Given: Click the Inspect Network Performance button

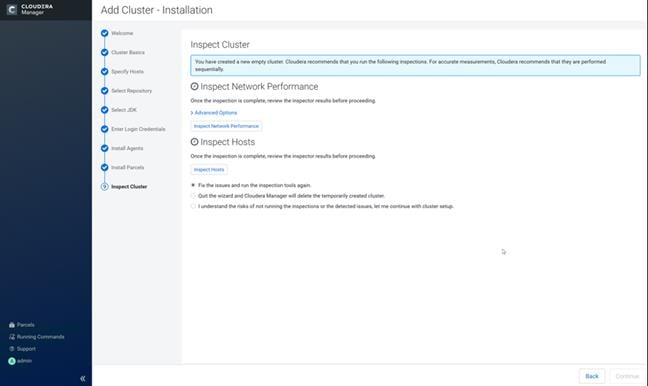Looking at the screenshot, I should (226, 126).
